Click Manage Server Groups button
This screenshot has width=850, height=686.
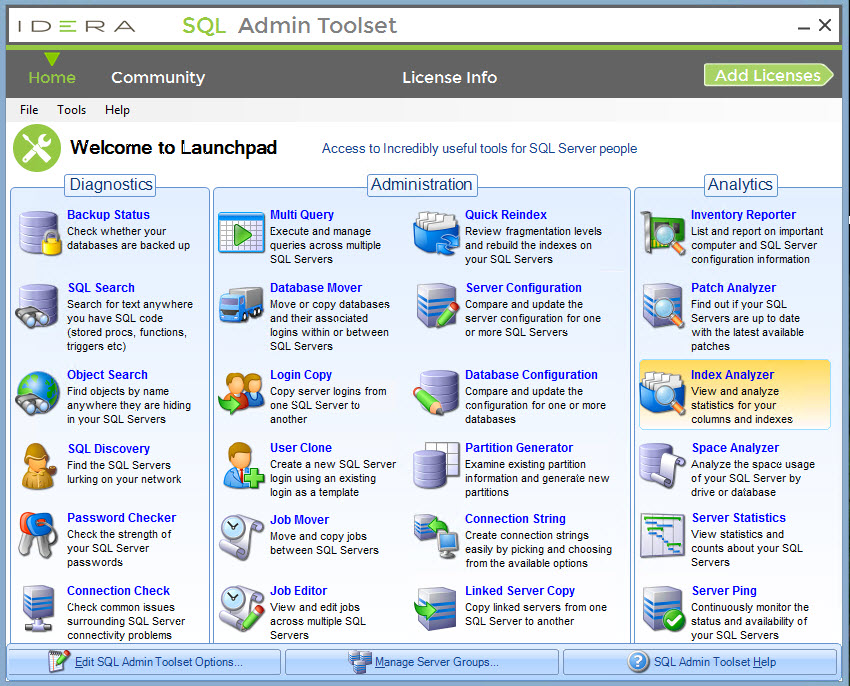(422, 662)
